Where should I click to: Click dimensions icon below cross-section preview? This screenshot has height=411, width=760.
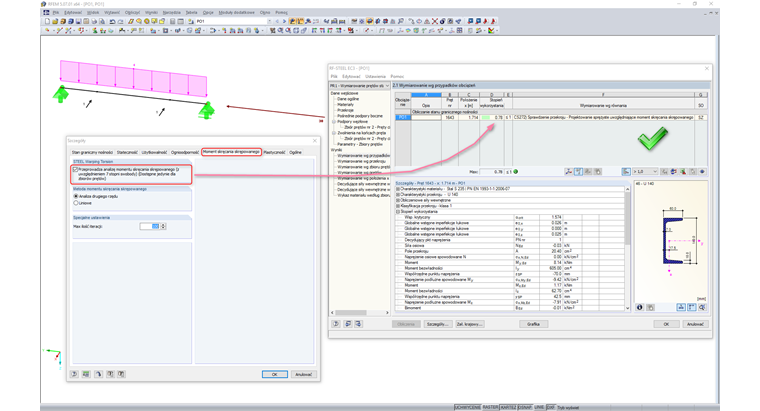[681, 307]
